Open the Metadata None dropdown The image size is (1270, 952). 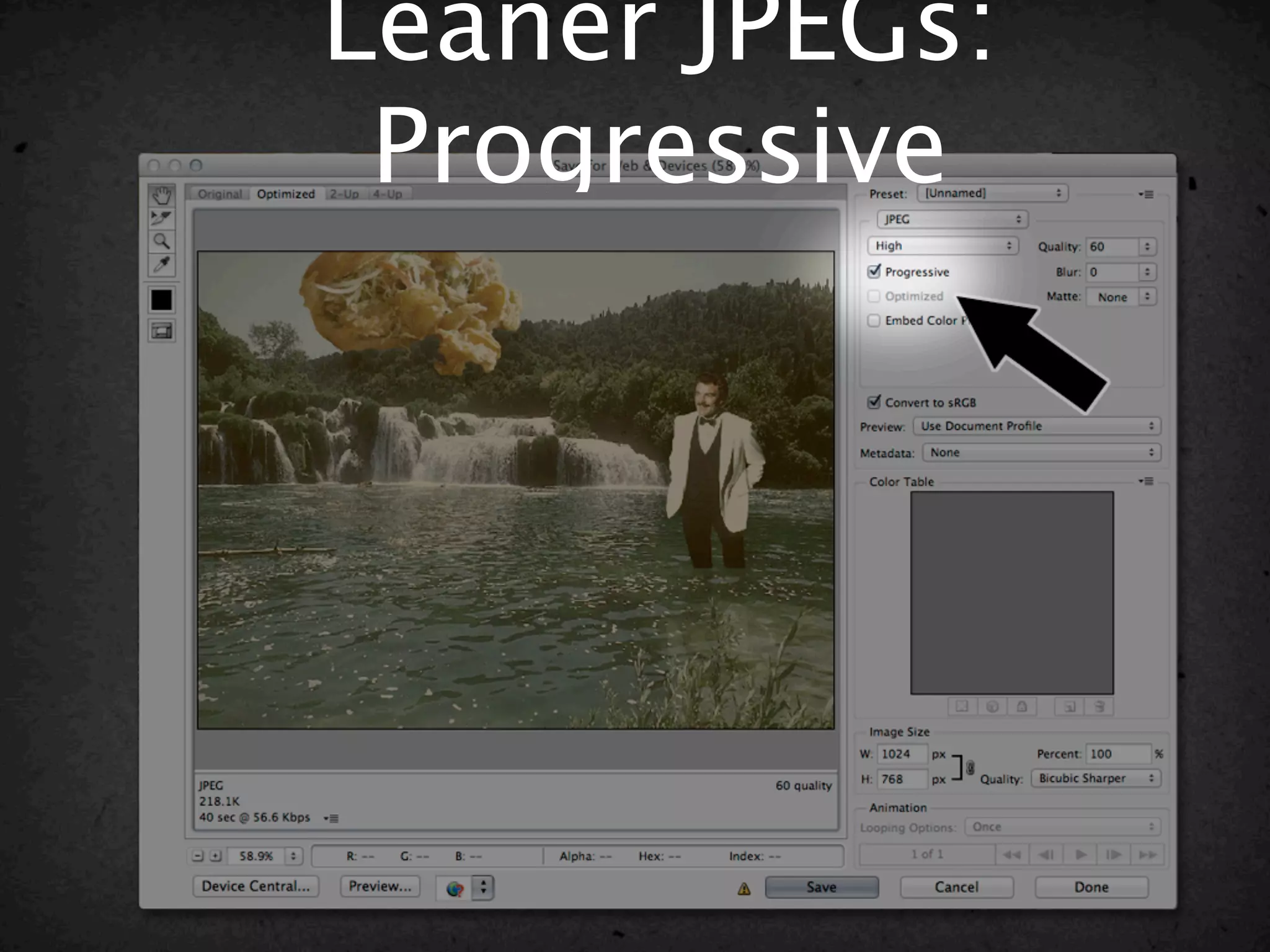1042,452
